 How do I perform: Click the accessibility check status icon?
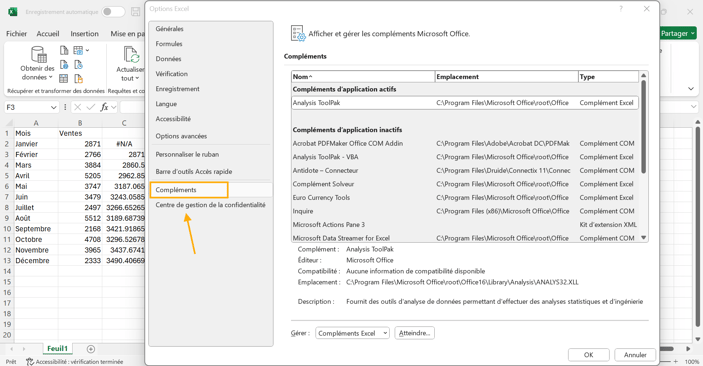tap(30, 362)
